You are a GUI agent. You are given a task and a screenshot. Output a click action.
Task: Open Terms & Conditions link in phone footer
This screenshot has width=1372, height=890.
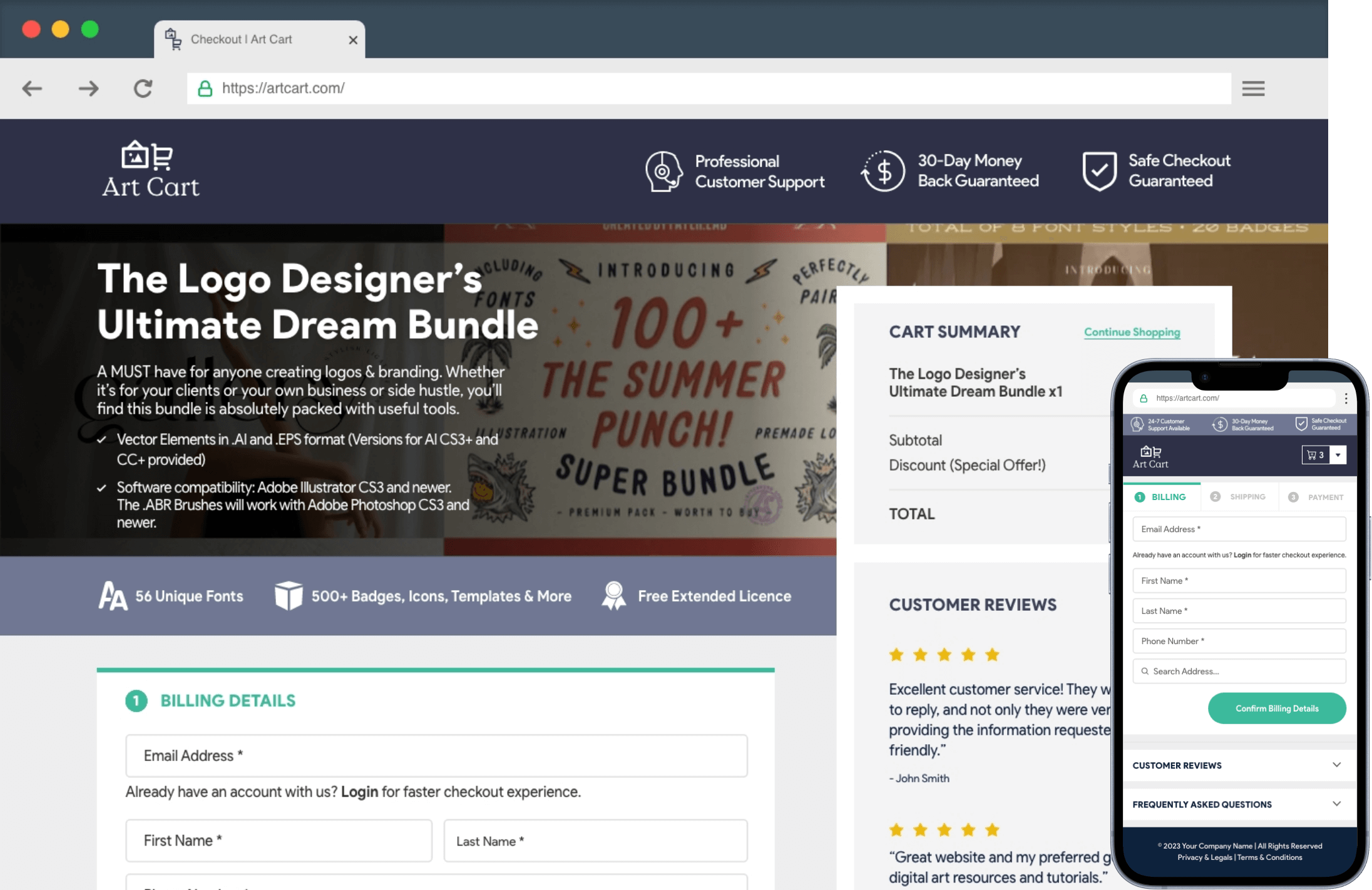[x=1269, y=857]
